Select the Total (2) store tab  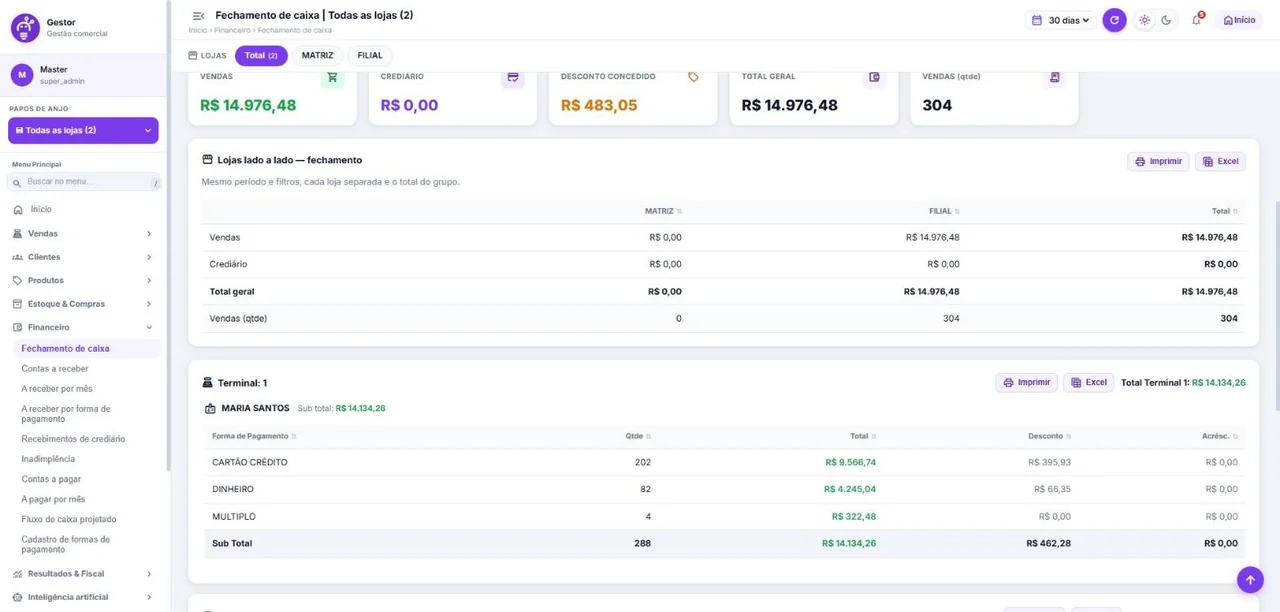(x=261, y=56)
